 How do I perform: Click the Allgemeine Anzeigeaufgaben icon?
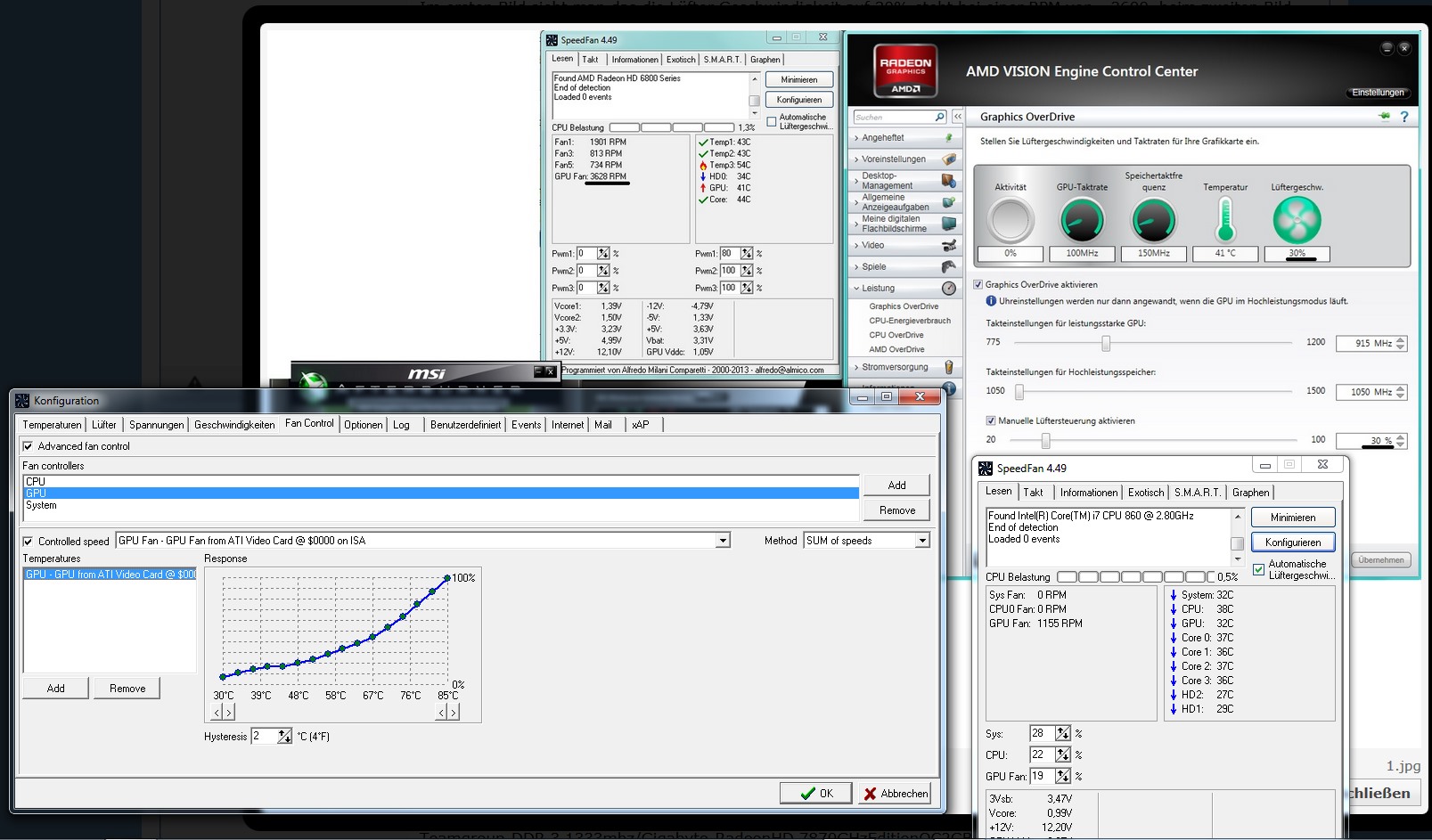click(x=949, y=202)
